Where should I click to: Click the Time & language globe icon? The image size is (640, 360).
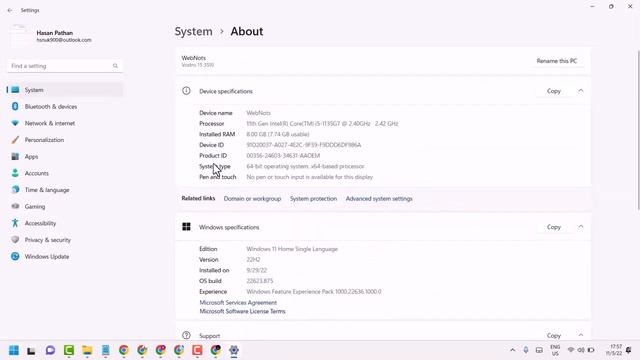pyautogui.click(x=15, y=190)
